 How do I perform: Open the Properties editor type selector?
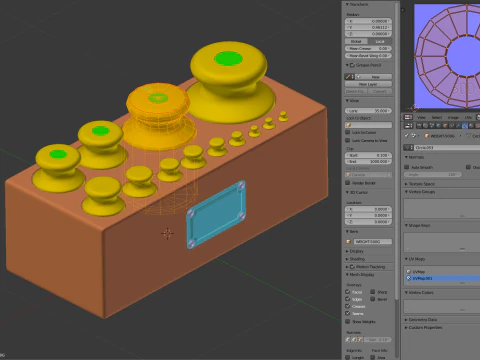(x=408, y=126)
